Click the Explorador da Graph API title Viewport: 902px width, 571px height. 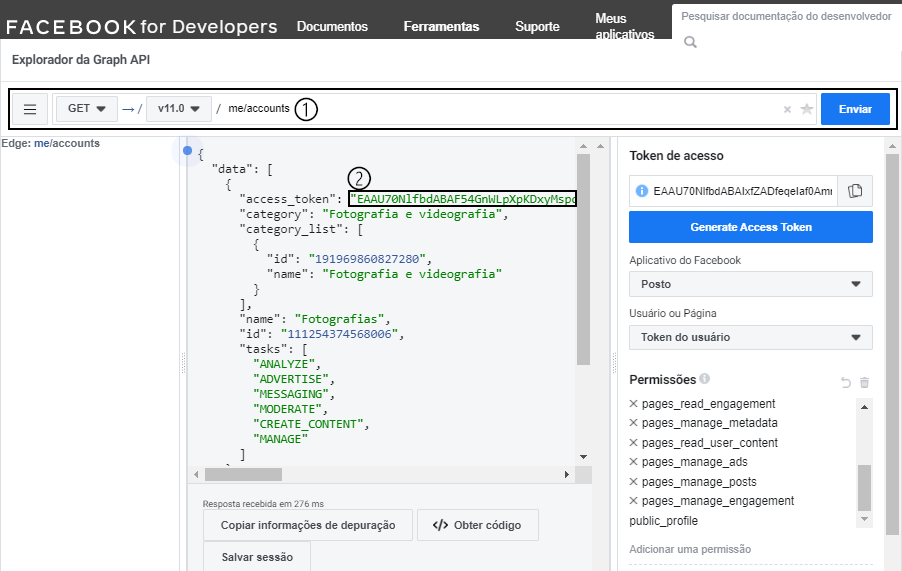coord(81,60)
